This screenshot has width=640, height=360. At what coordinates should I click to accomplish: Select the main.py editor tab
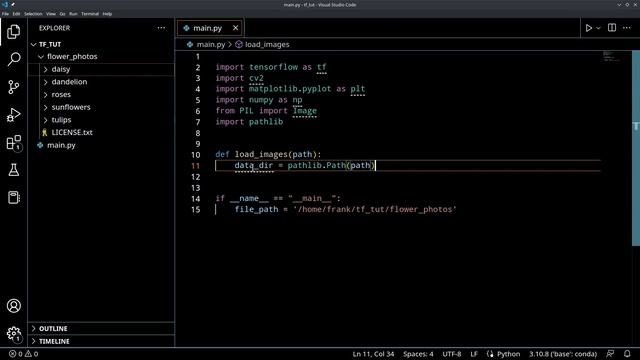211,28
